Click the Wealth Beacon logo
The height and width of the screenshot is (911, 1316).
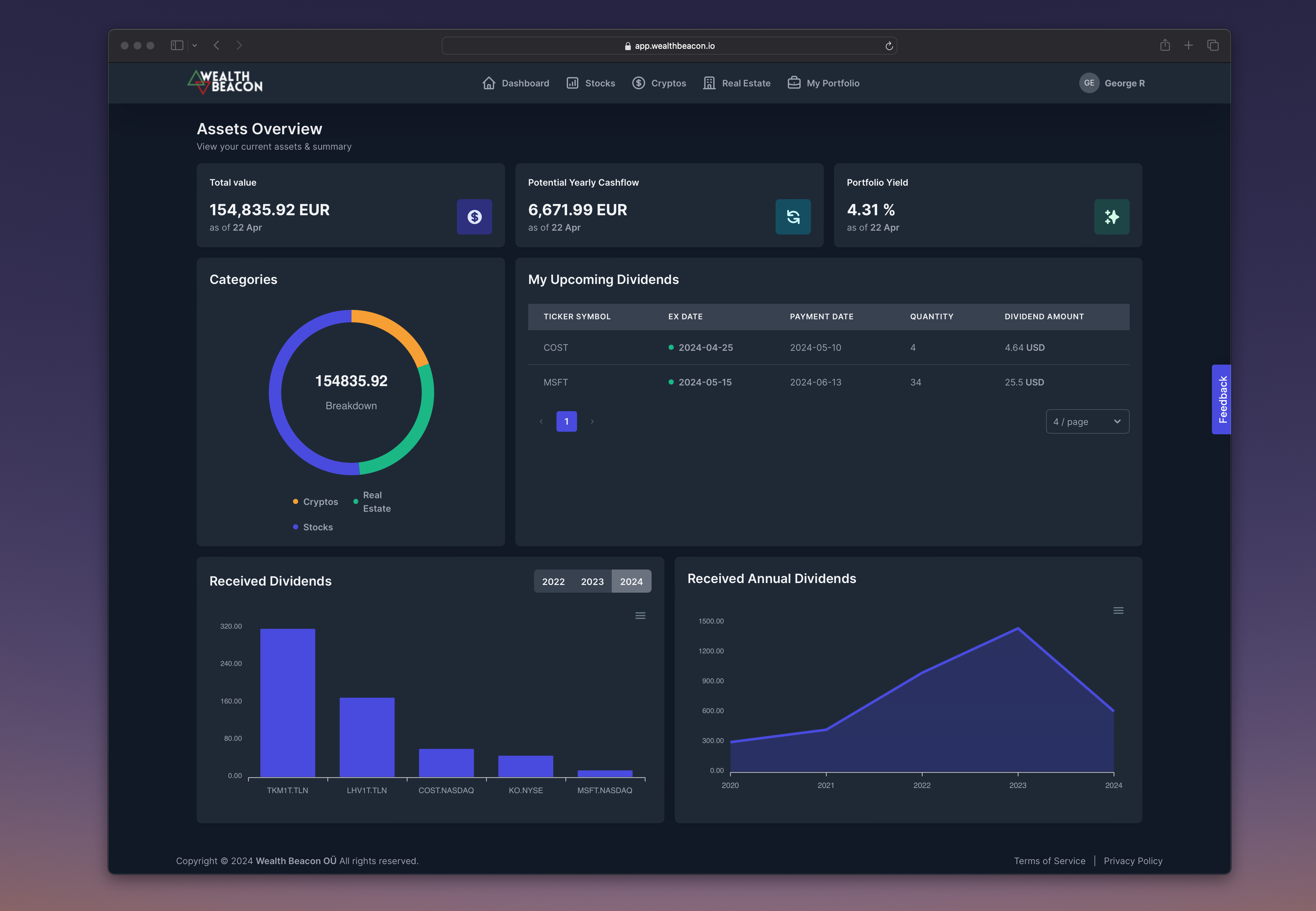[x=225, y=82]
